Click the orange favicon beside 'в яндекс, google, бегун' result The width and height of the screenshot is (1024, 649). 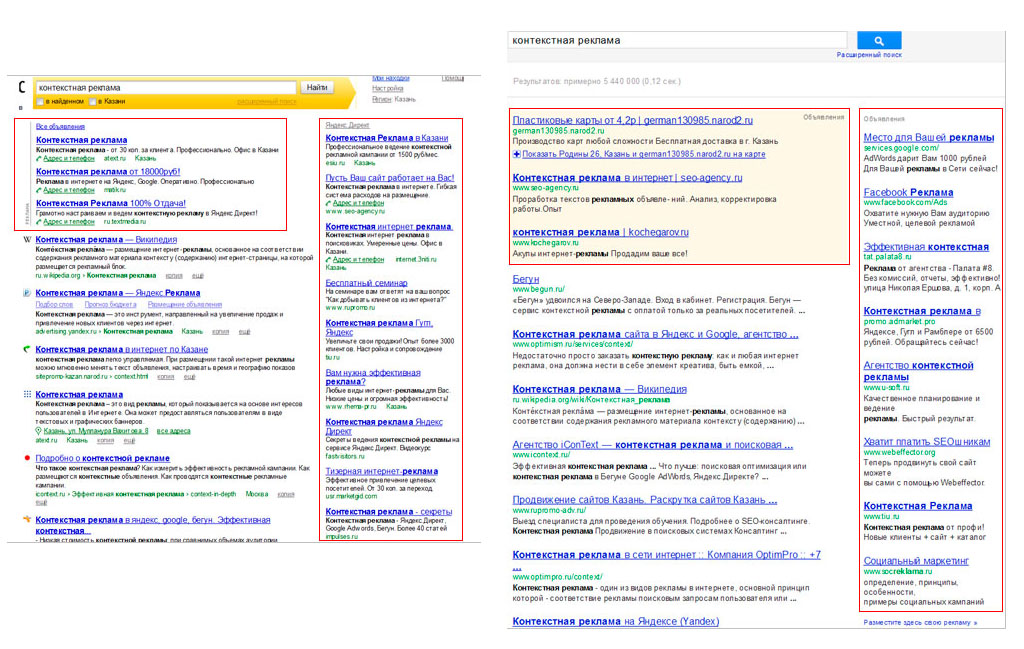tap(26, 520)
